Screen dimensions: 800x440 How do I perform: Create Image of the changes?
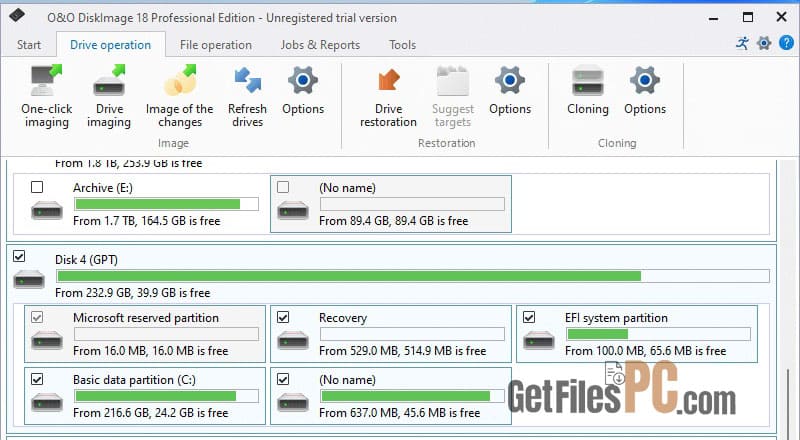[x=180, y=97]
